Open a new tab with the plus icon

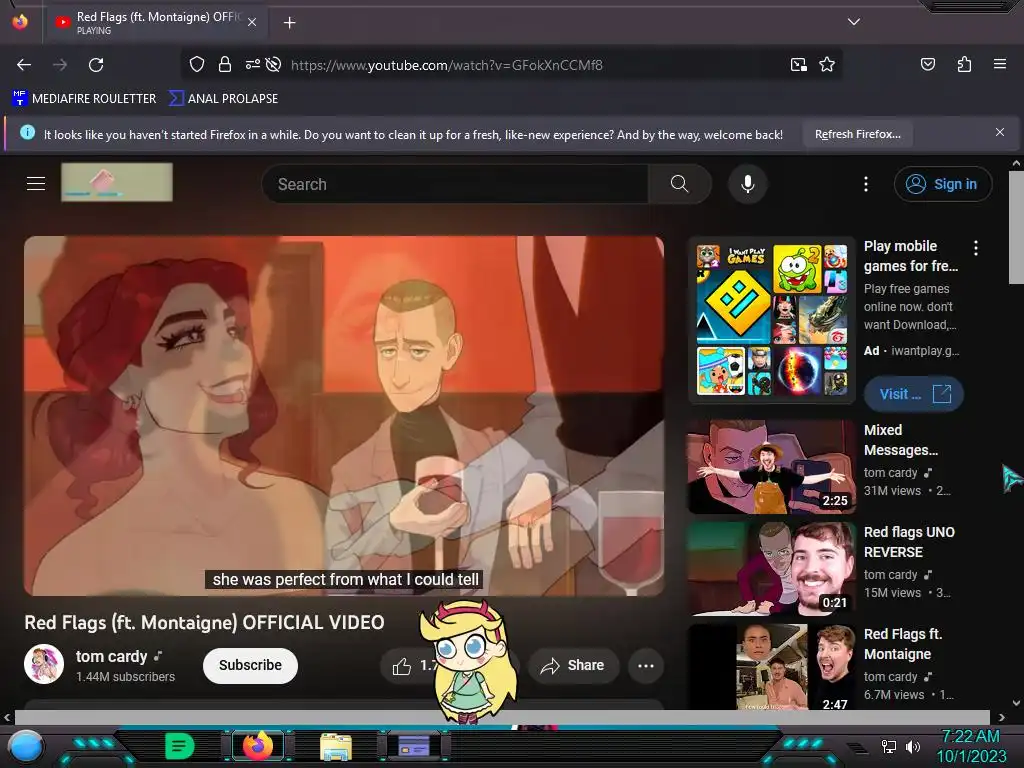[289, 23]
